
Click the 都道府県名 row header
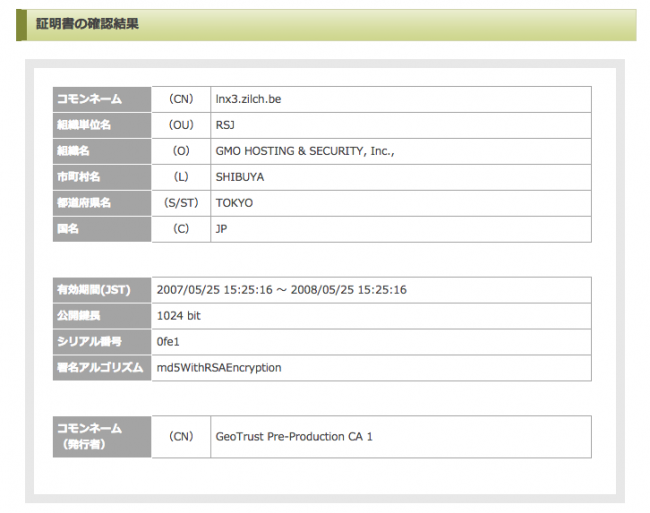click(102, 203)
